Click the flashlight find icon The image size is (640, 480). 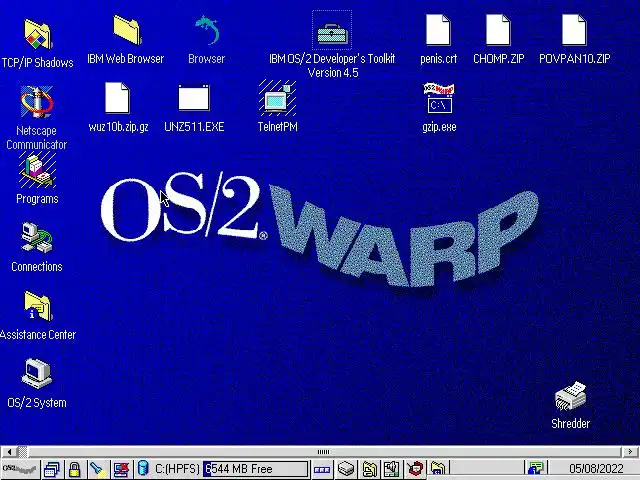98,469
